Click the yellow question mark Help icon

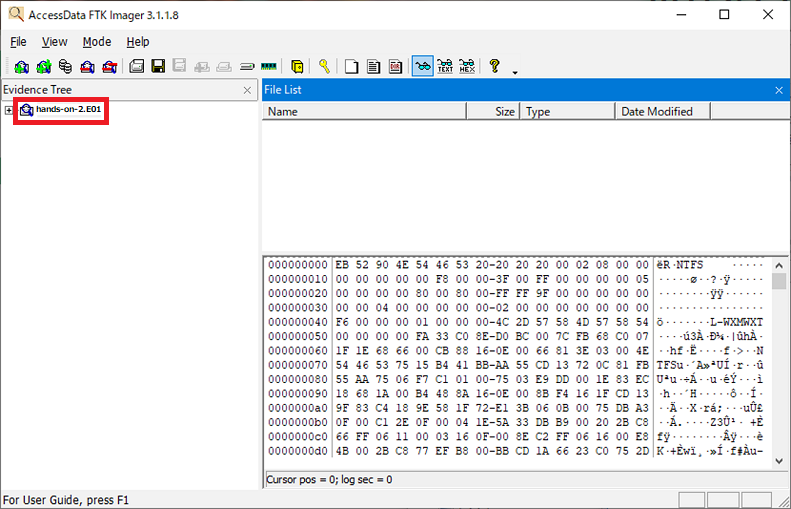coord(494,66)
